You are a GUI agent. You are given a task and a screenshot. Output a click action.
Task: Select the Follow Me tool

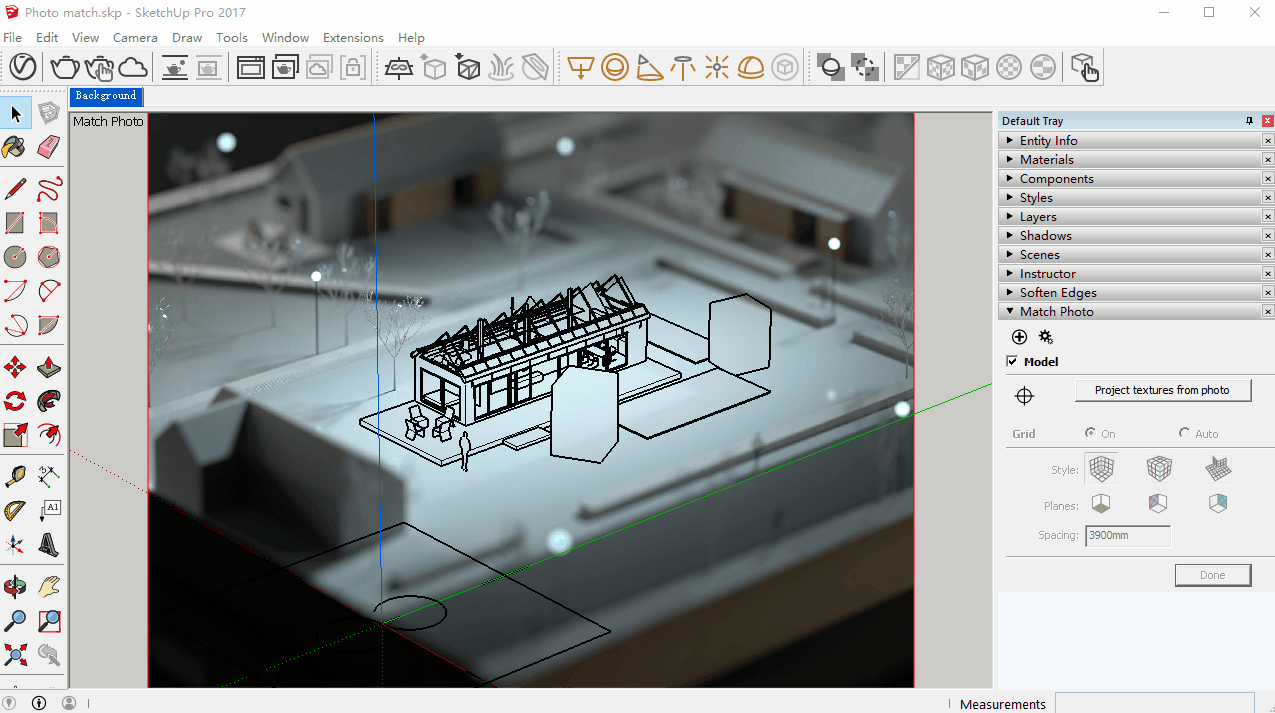tap(49, 401)
